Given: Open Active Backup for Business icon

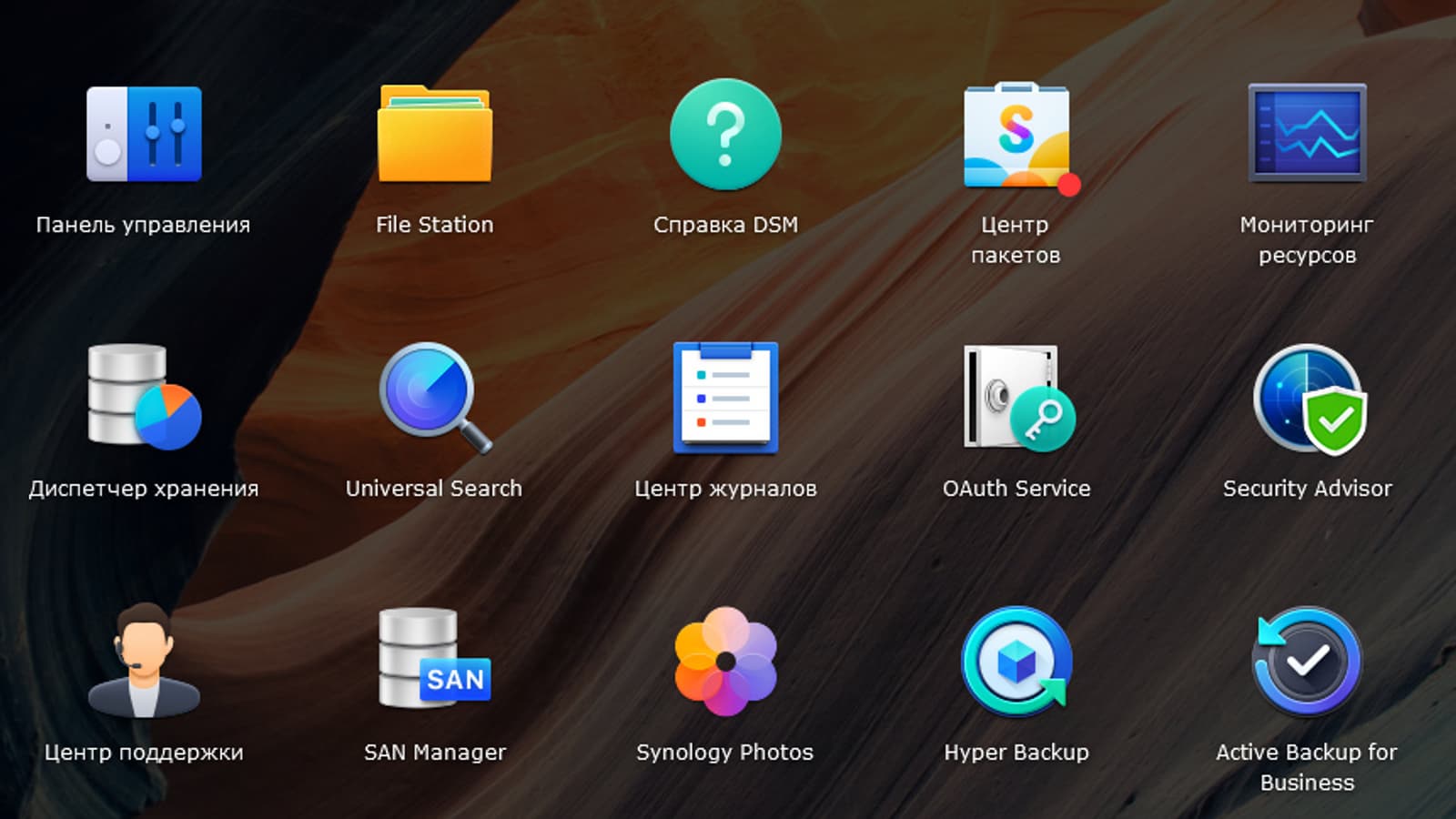Looking at the screenshot, I should 1307,662.
